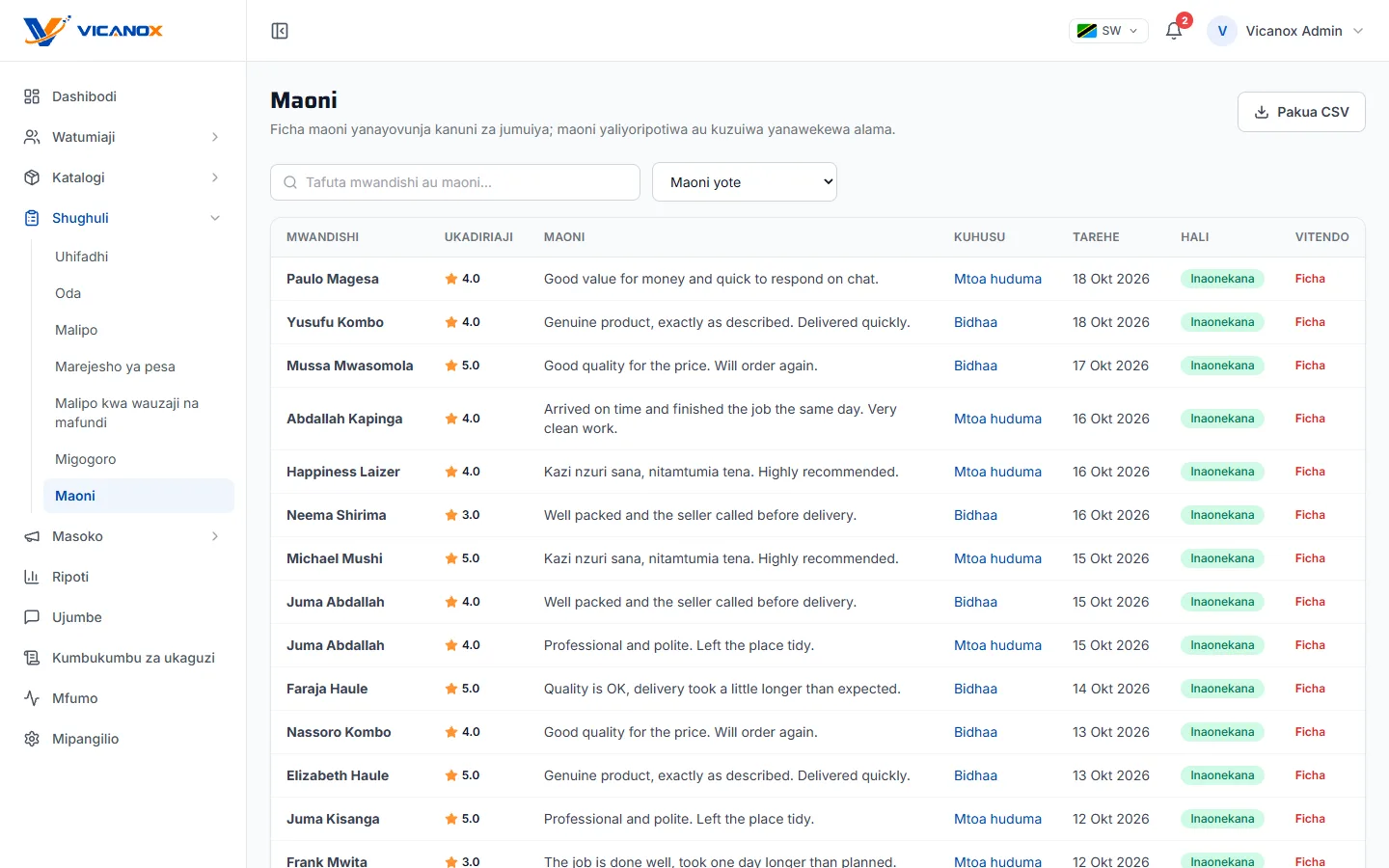Click the Katalogi box icon
This screenshot has height=868, width=1389.
[32, 177]
